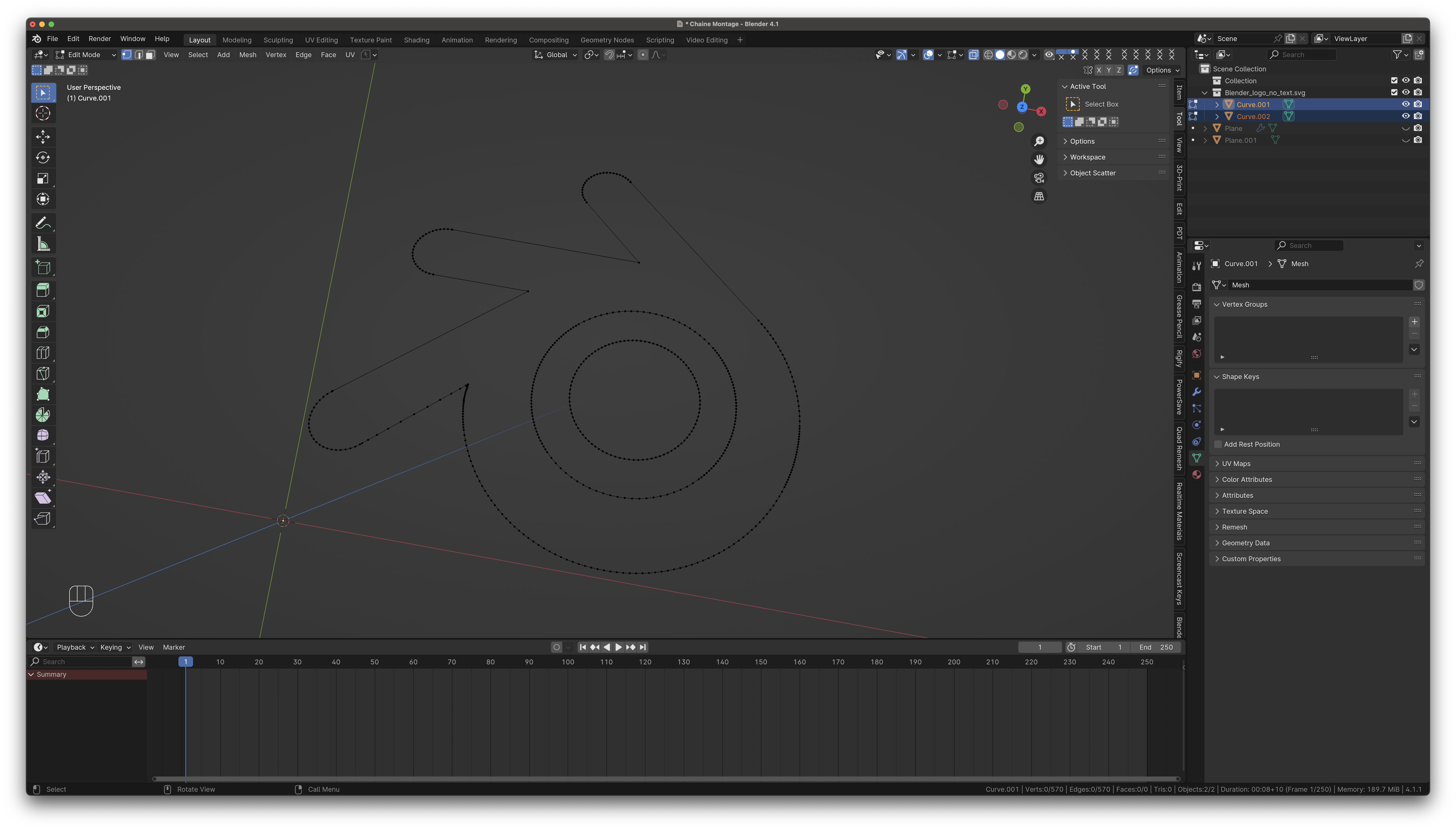Open the Vertex menu in viewport header
Screen dimensions: 1456x830
click(x=276, y=55)
